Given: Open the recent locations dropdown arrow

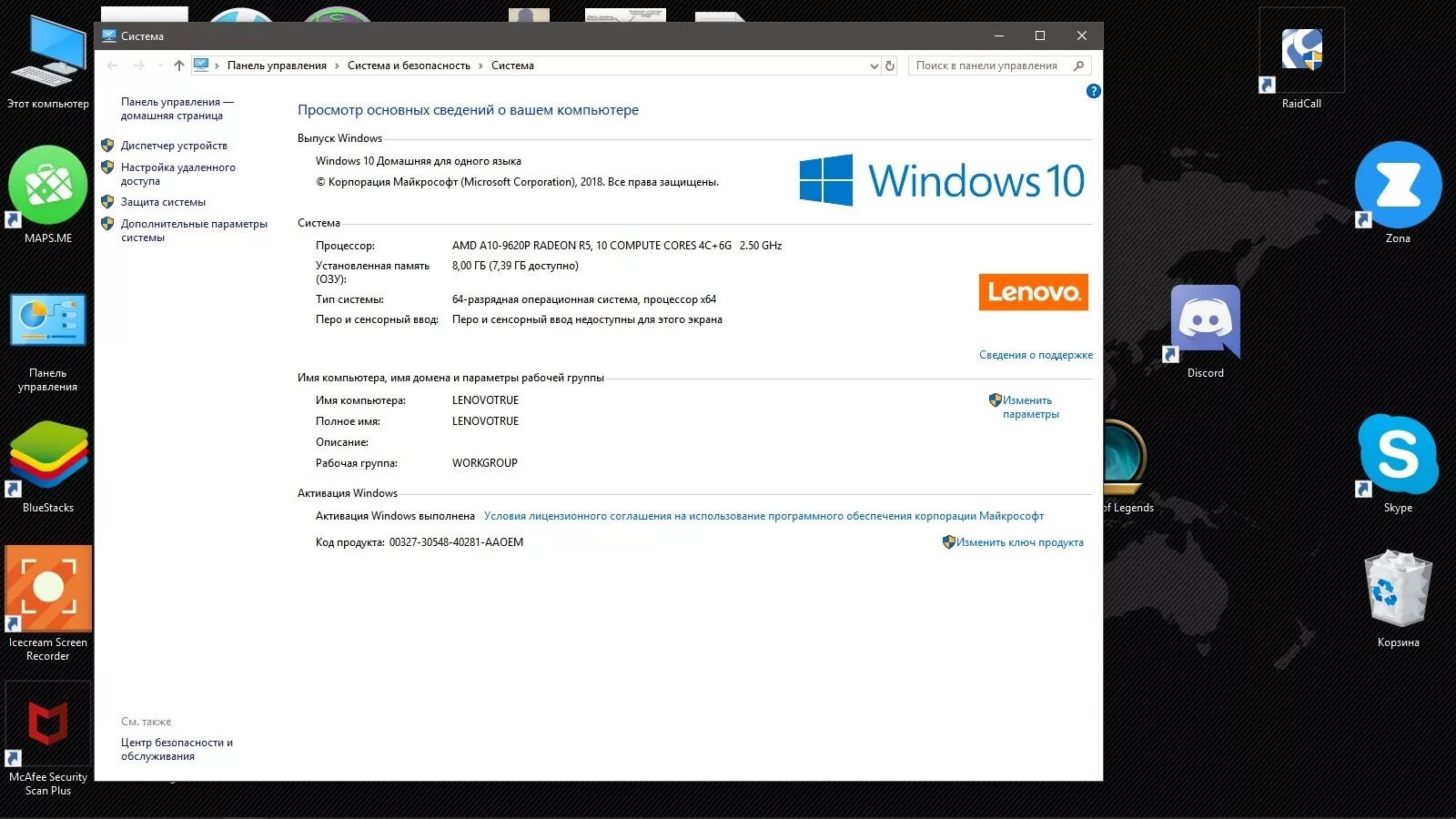Looking at the screenshot, I should [x=160, y=66].
